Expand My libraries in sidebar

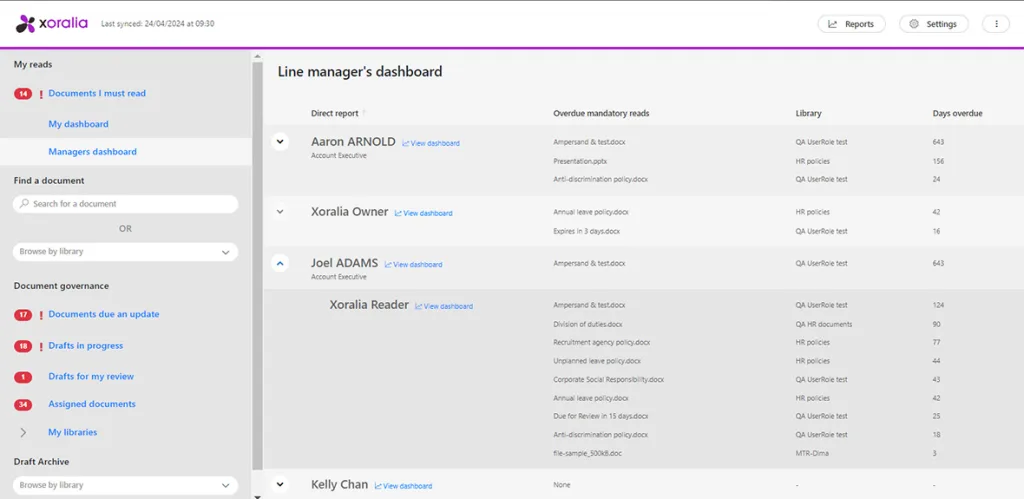pos(23,433)
